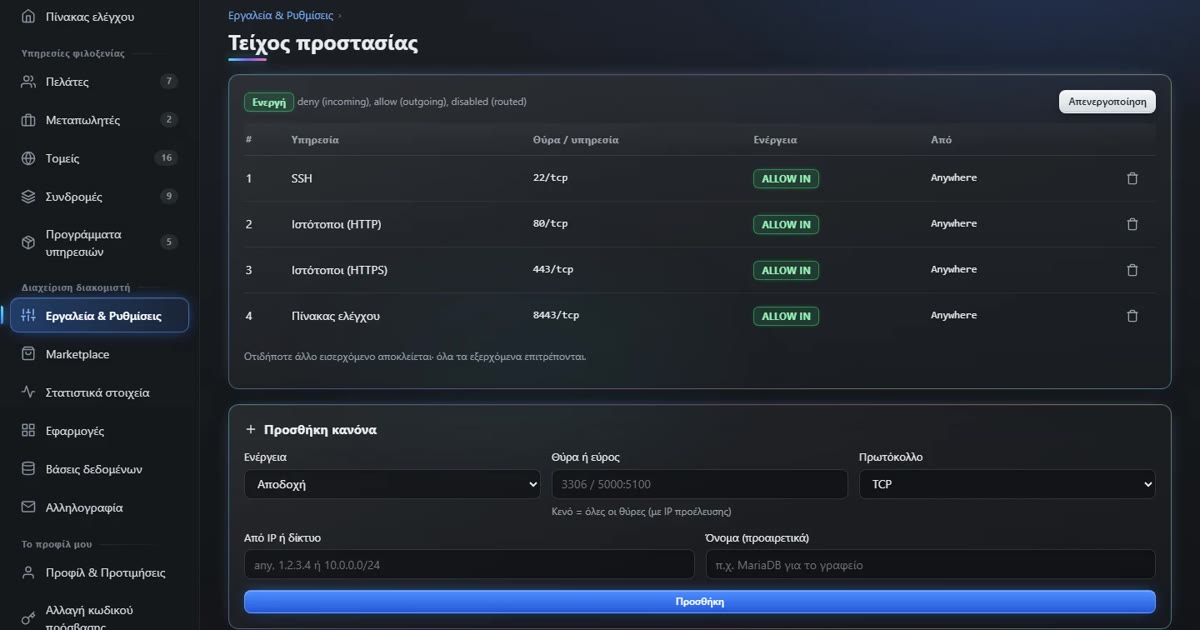Go to Τομείς section
The image size is (1200, 630).
pyautogui.click(x=99, y=158)
